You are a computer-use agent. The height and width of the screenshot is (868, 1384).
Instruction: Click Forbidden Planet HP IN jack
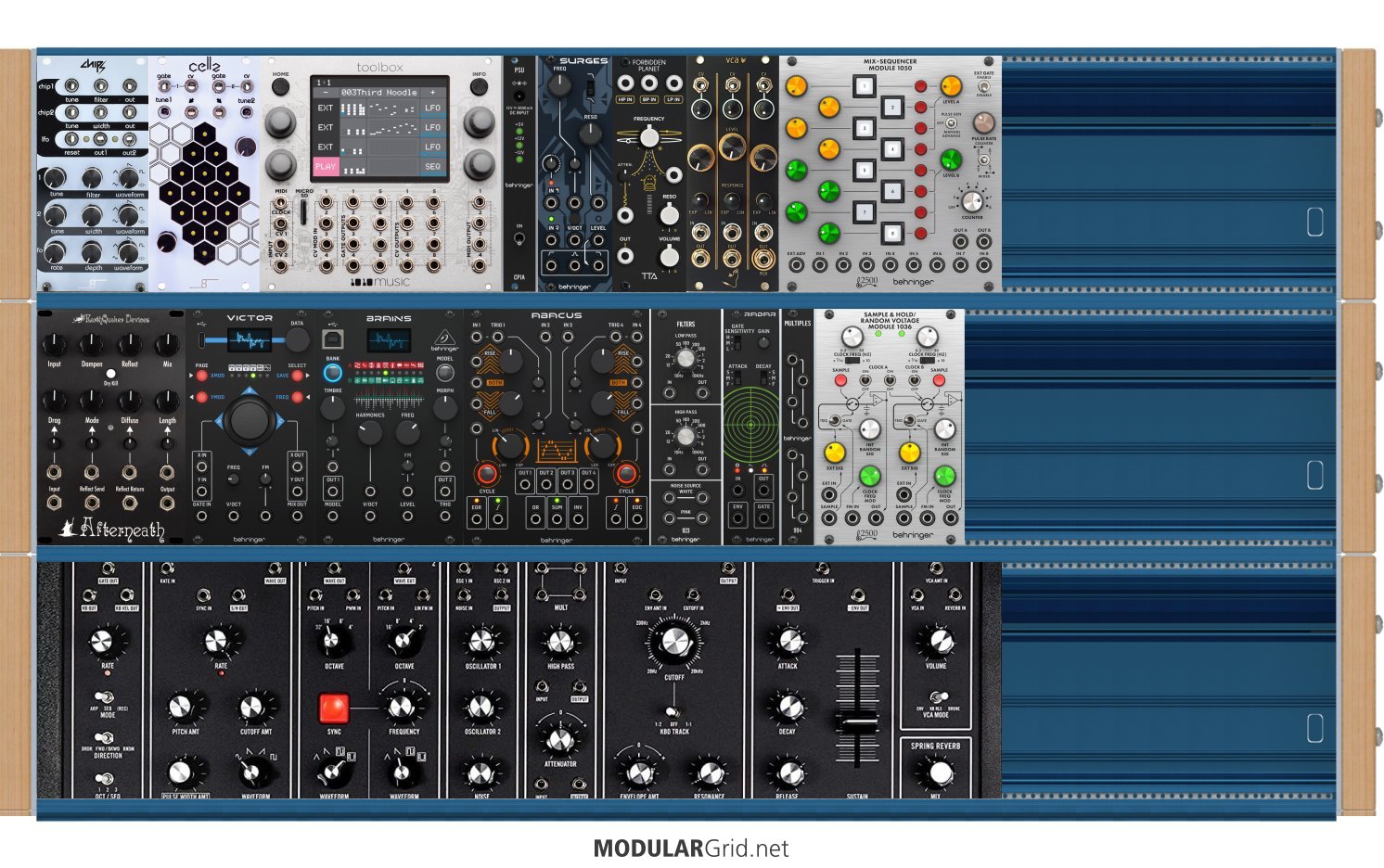click(625, 84)
